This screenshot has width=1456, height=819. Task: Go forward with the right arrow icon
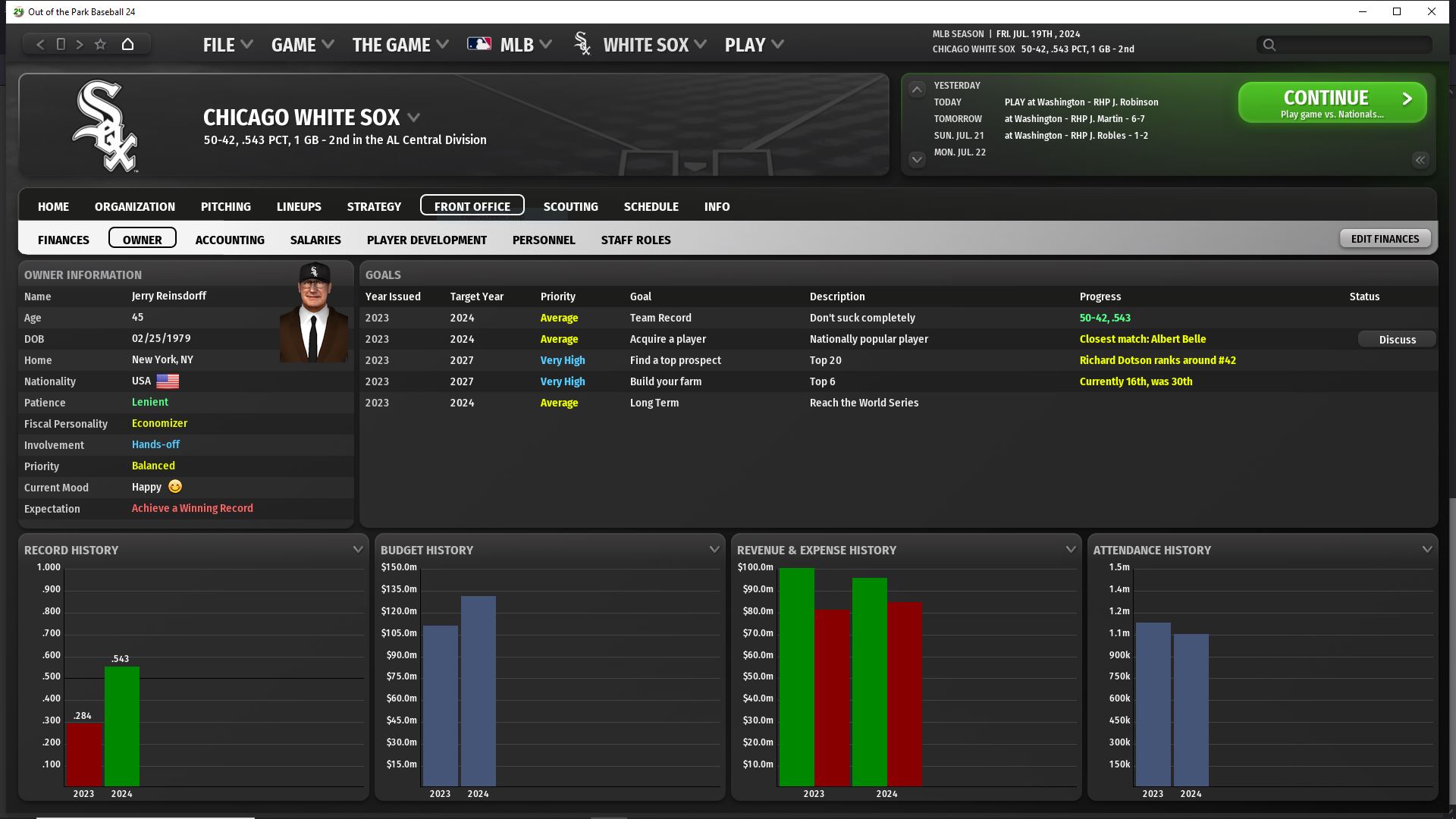[80, 45]
